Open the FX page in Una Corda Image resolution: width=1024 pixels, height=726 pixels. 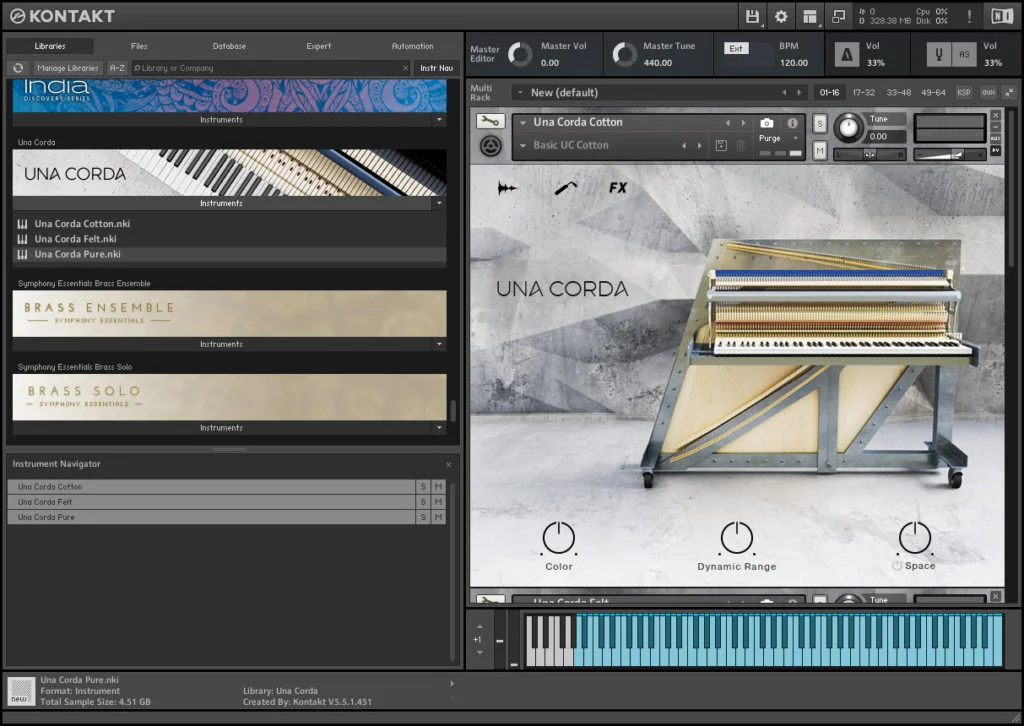pos(618,188)
